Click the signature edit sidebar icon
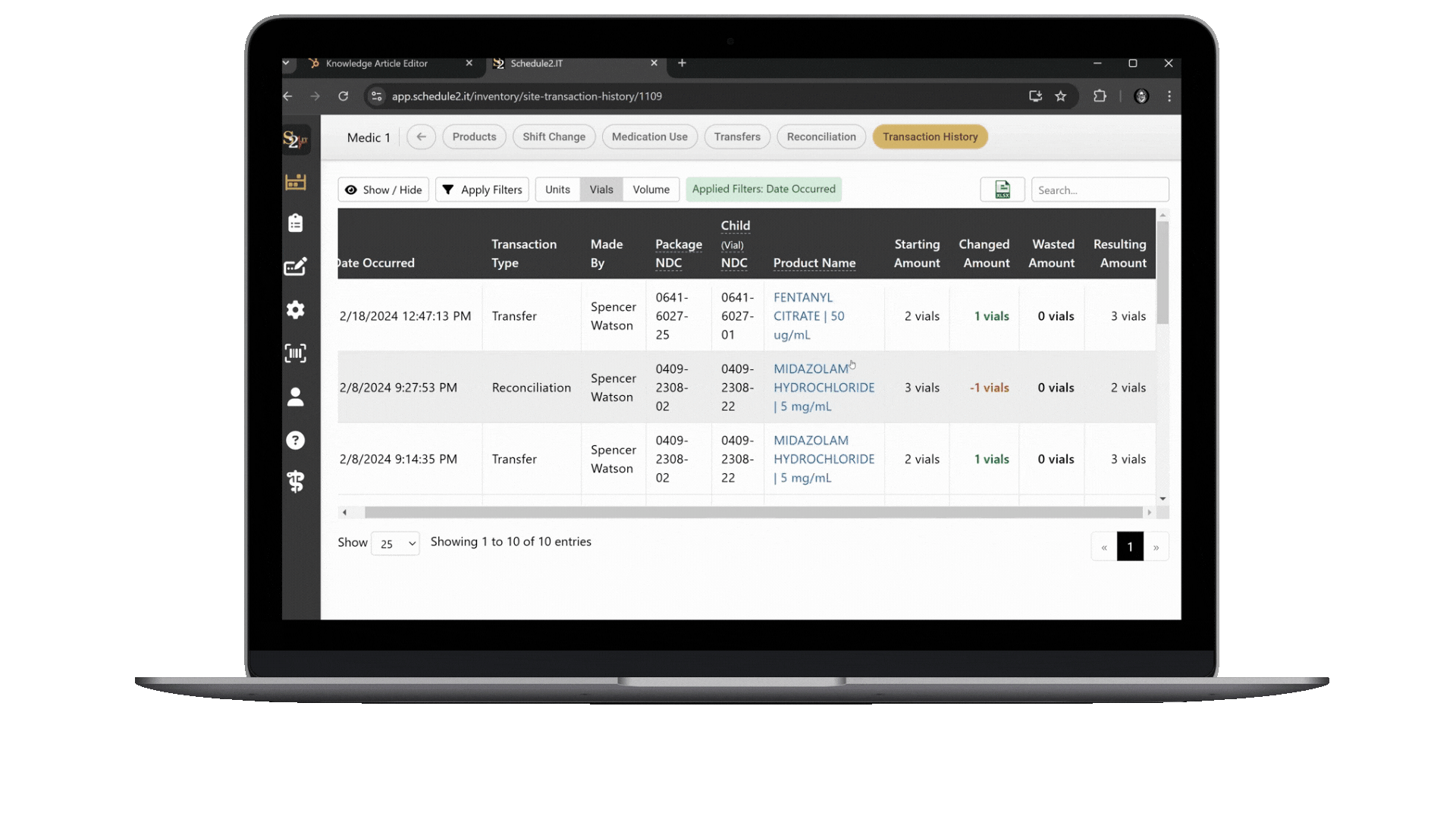This screenshot has height=819, width=1456. [x=295, y=267]
